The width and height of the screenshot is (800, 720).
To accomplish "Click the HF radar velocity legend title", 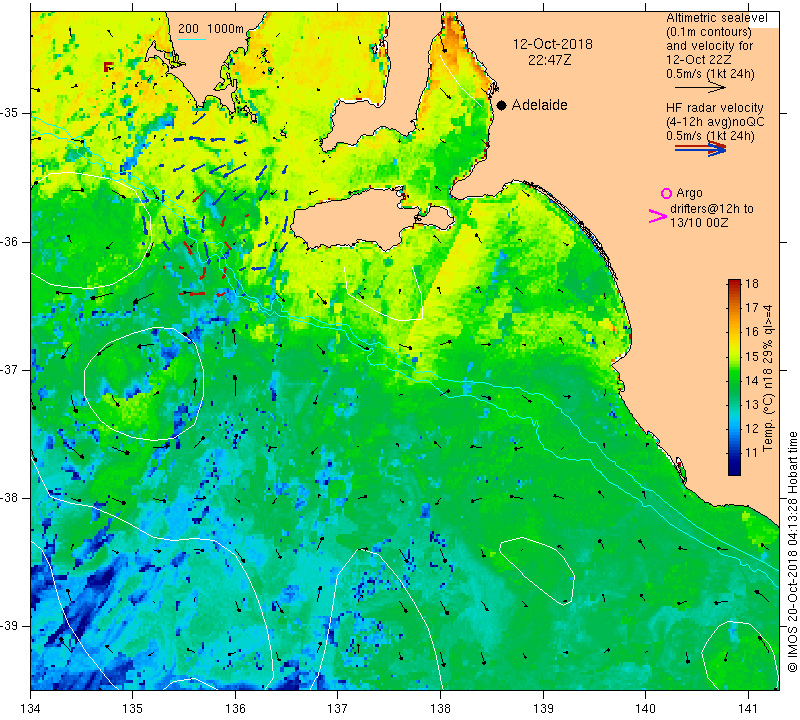I will 714,108.
